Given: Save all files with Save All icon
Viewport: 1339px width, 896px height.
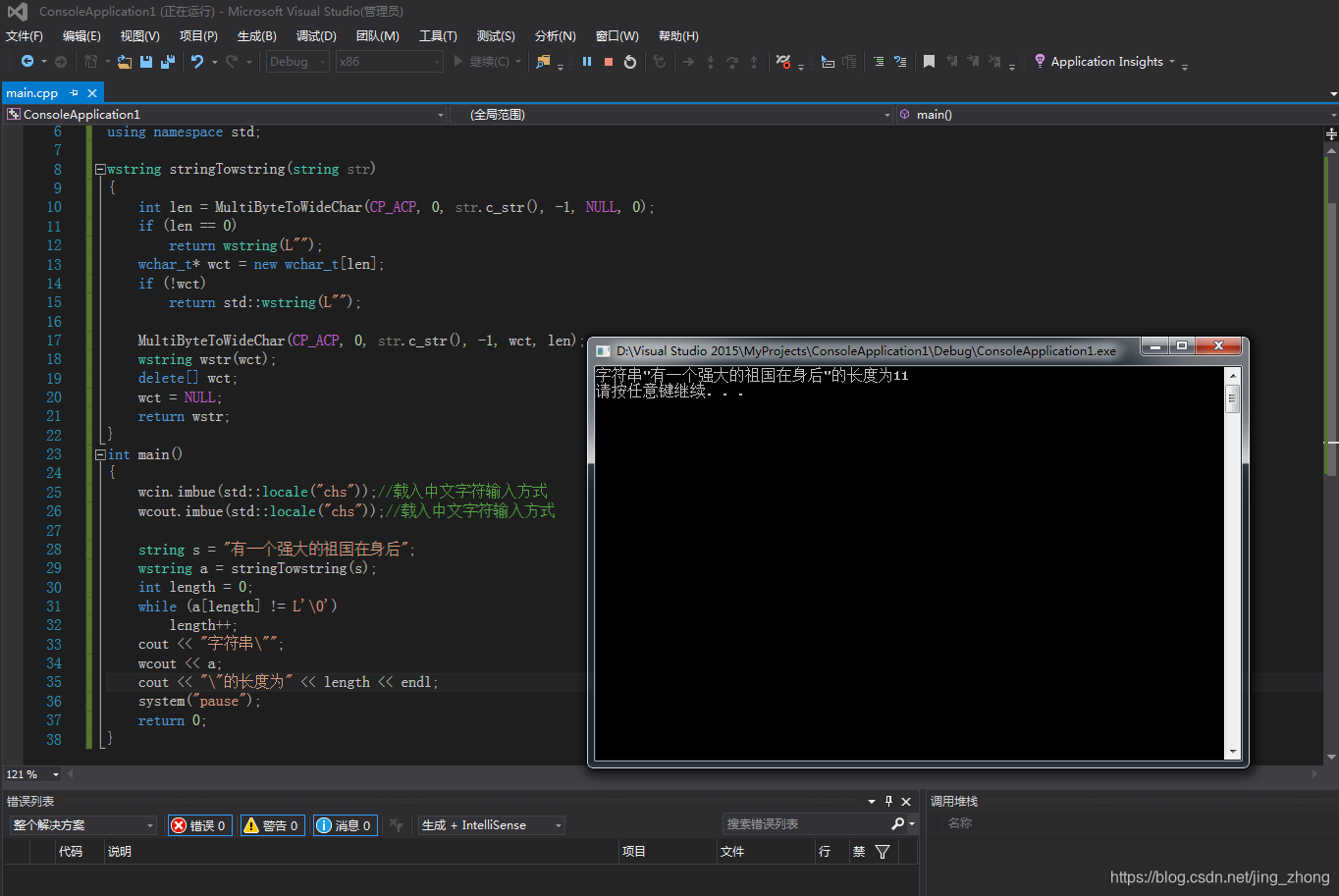Looking at the screenshot, I should pos(169,61).
